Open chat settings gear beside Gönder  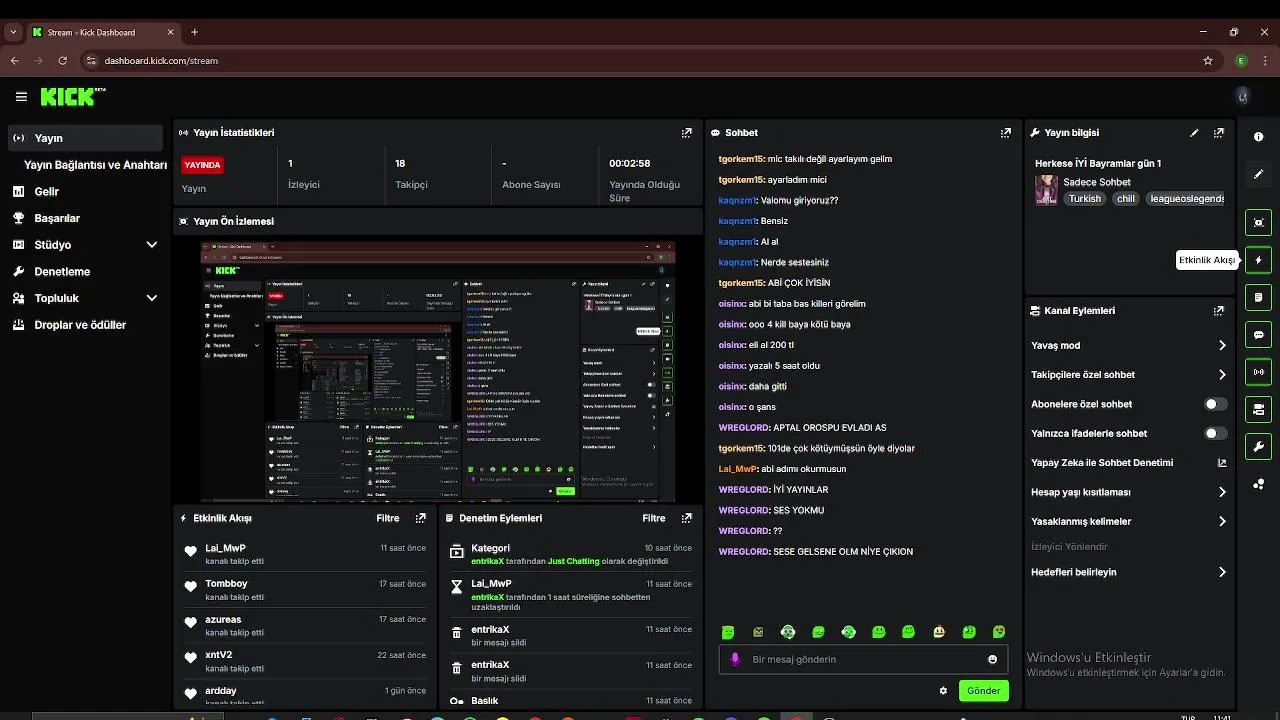click(943, 690)
